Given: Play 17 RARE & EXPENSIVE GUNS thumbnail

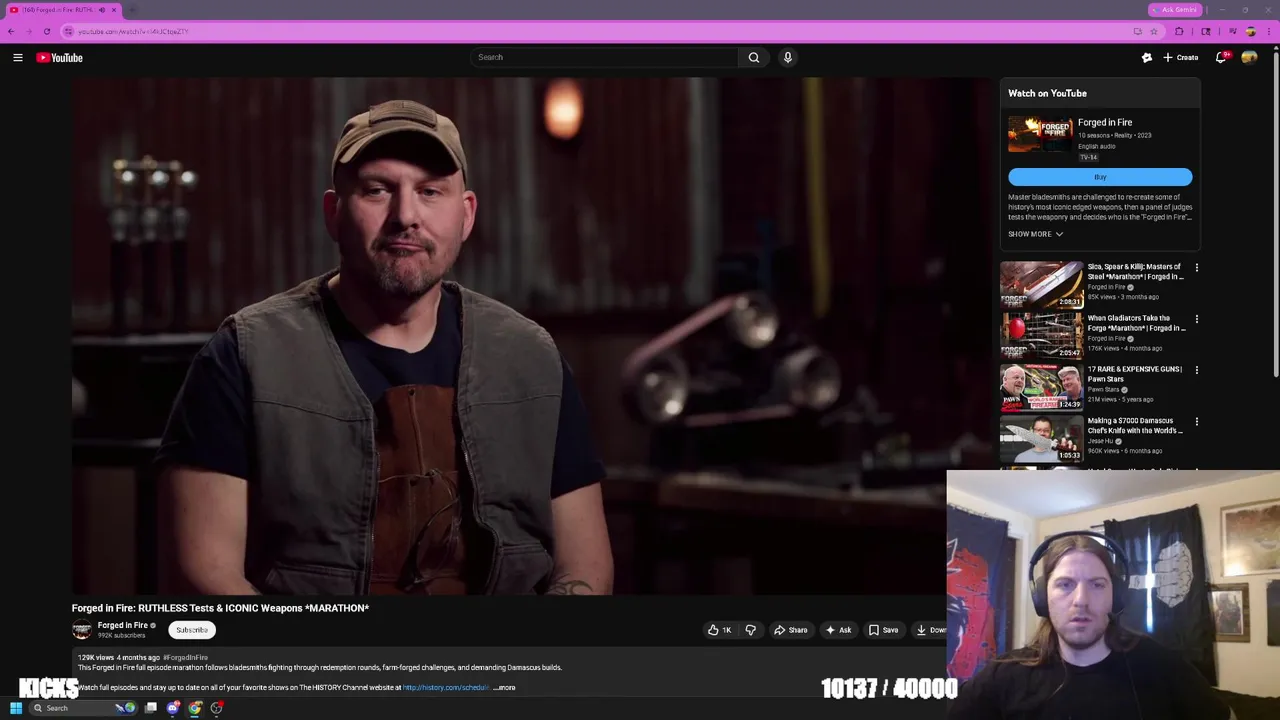Looking at the screenshot, I should (x=1041, y=386).
